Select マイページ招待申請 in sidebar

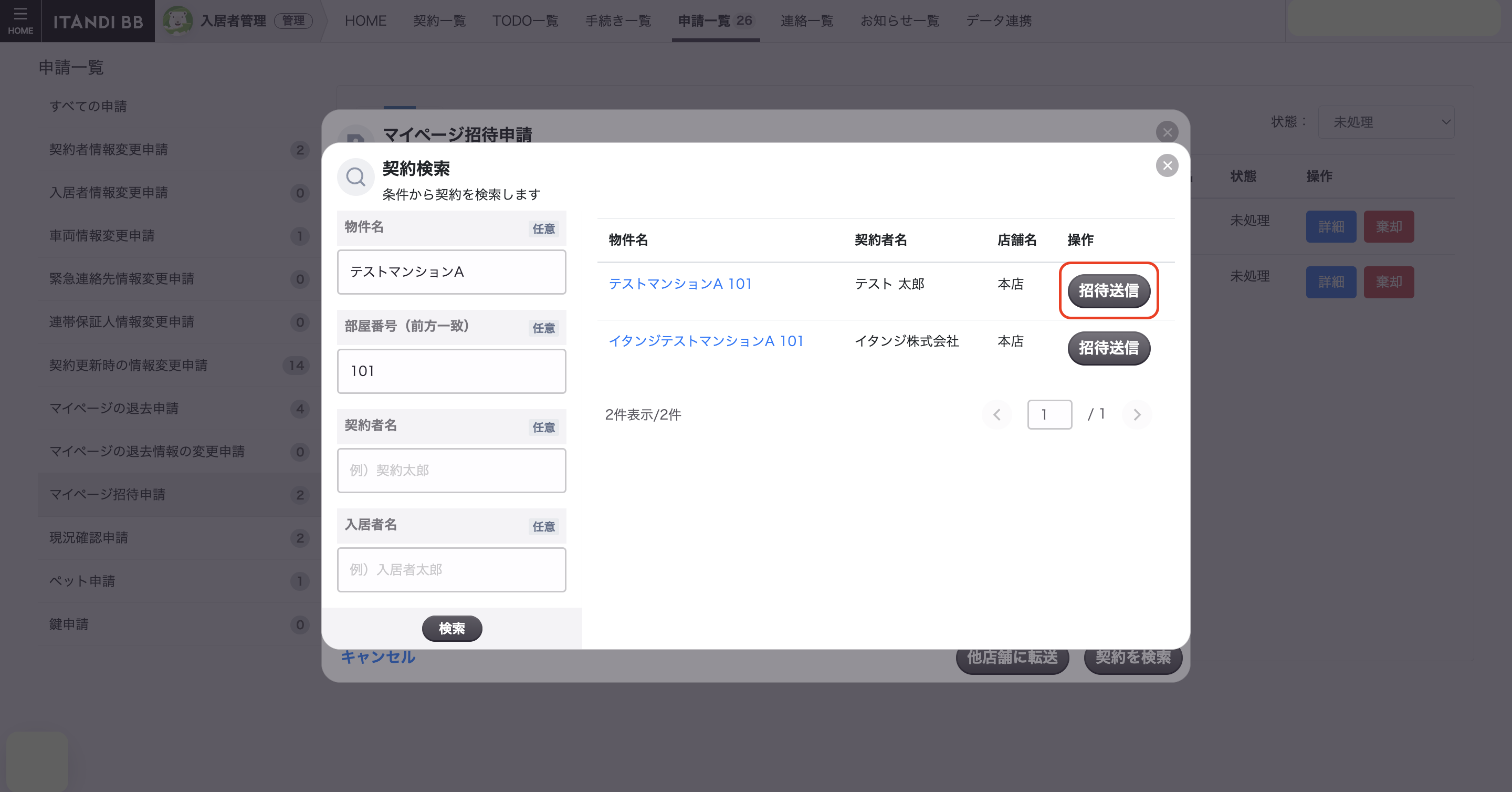tap(179, 494)
